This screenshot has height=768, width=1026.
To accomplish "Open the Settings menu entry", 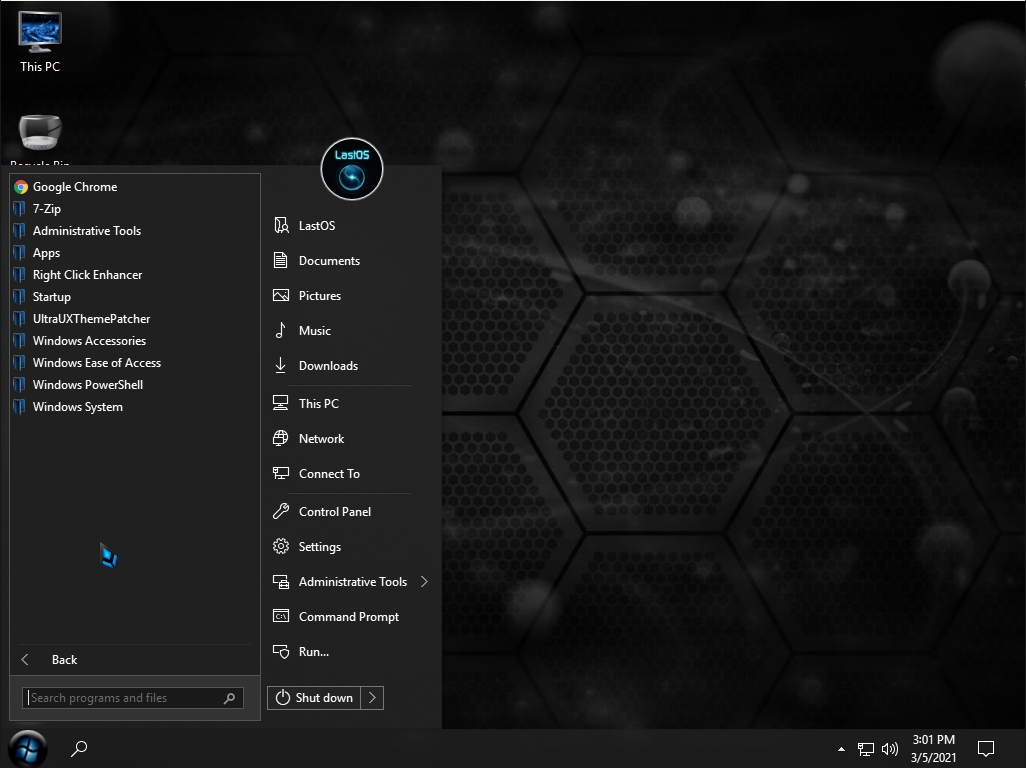I will (351, 546).
